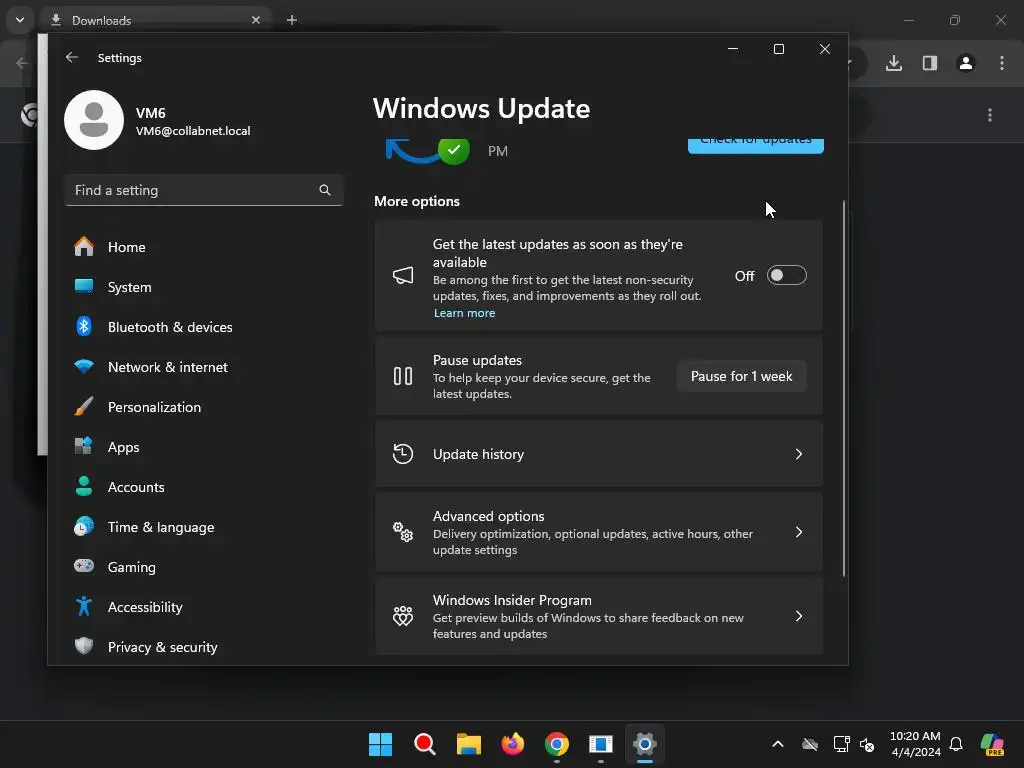Toggle Get the latest updates switch
Screen dimensions: 1024x768
786,275
